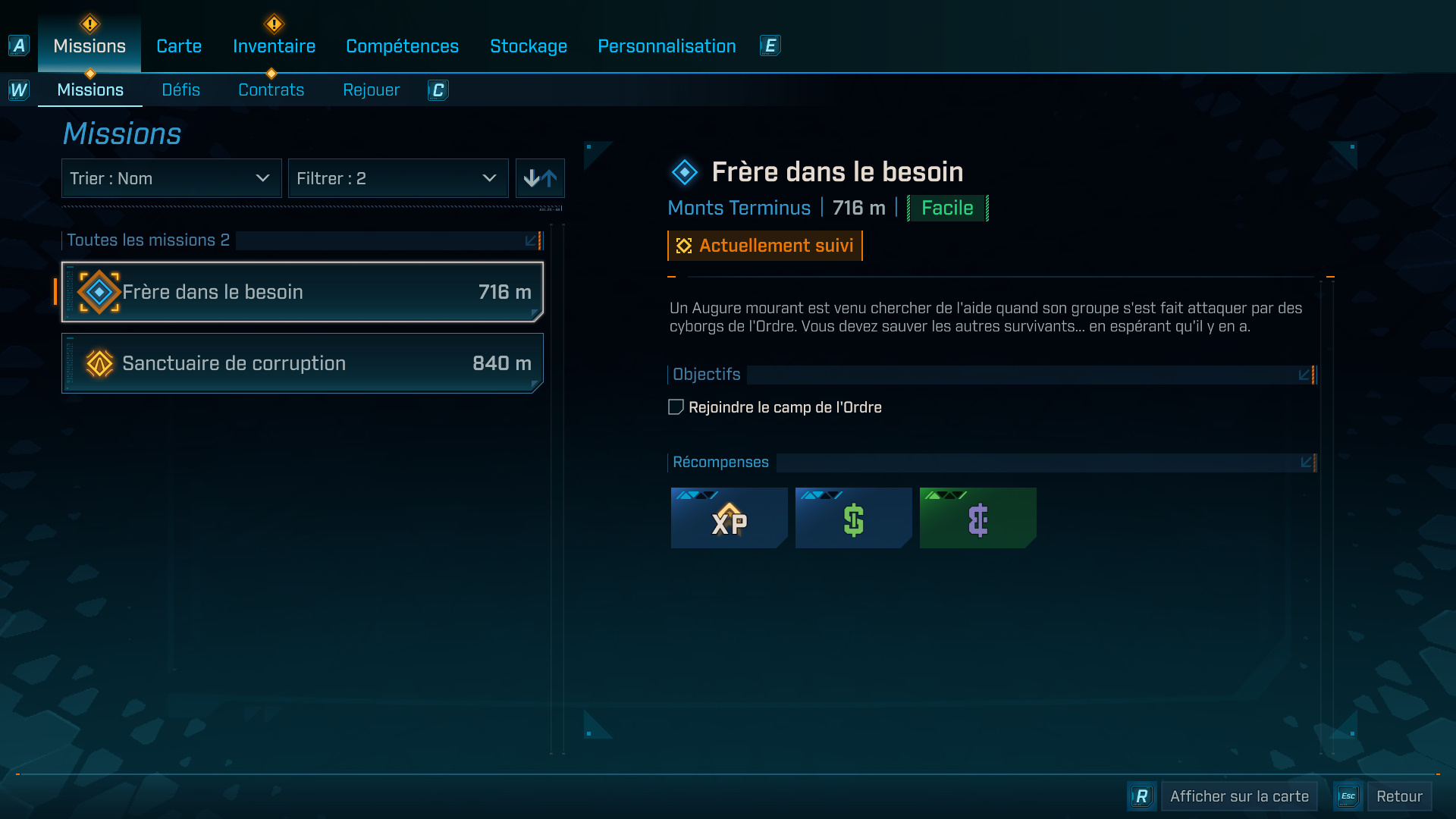Click the A key previous-tab icon
The height and width of the screenshot is (819, 1456).
(19, 45)
